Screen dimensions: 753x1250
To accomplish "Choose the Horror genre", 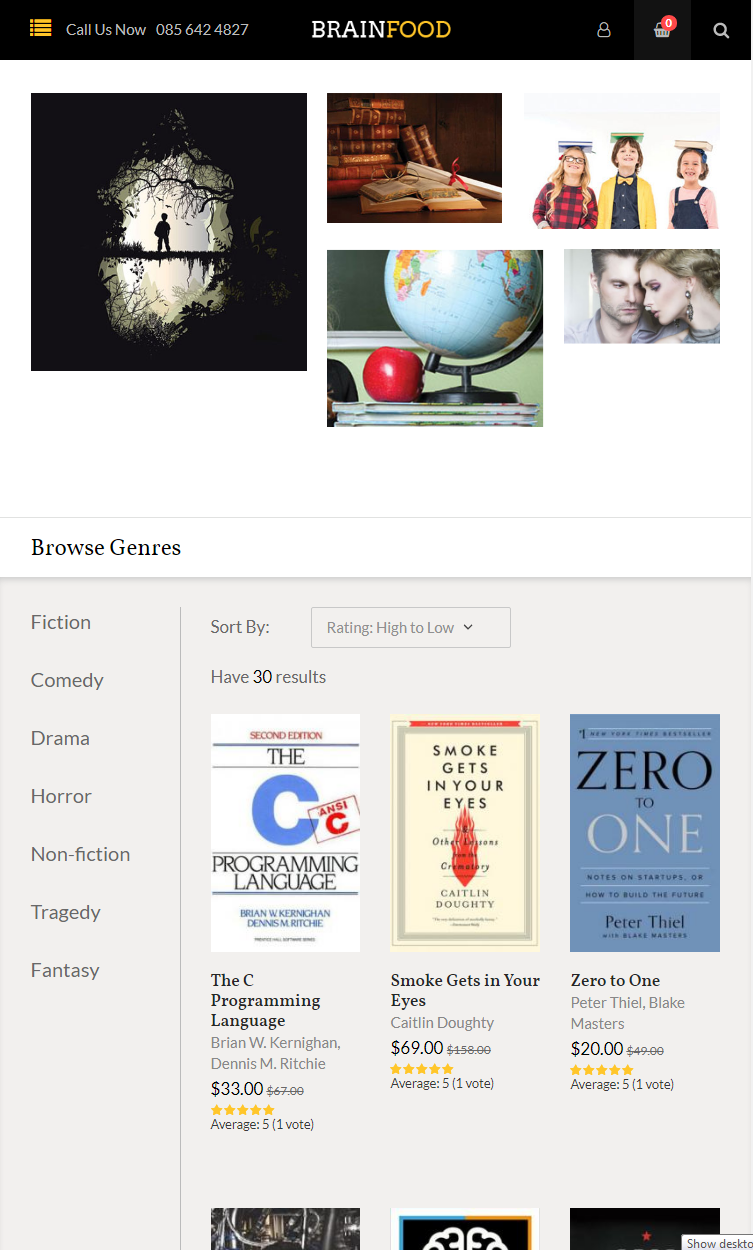I will 61,796.
